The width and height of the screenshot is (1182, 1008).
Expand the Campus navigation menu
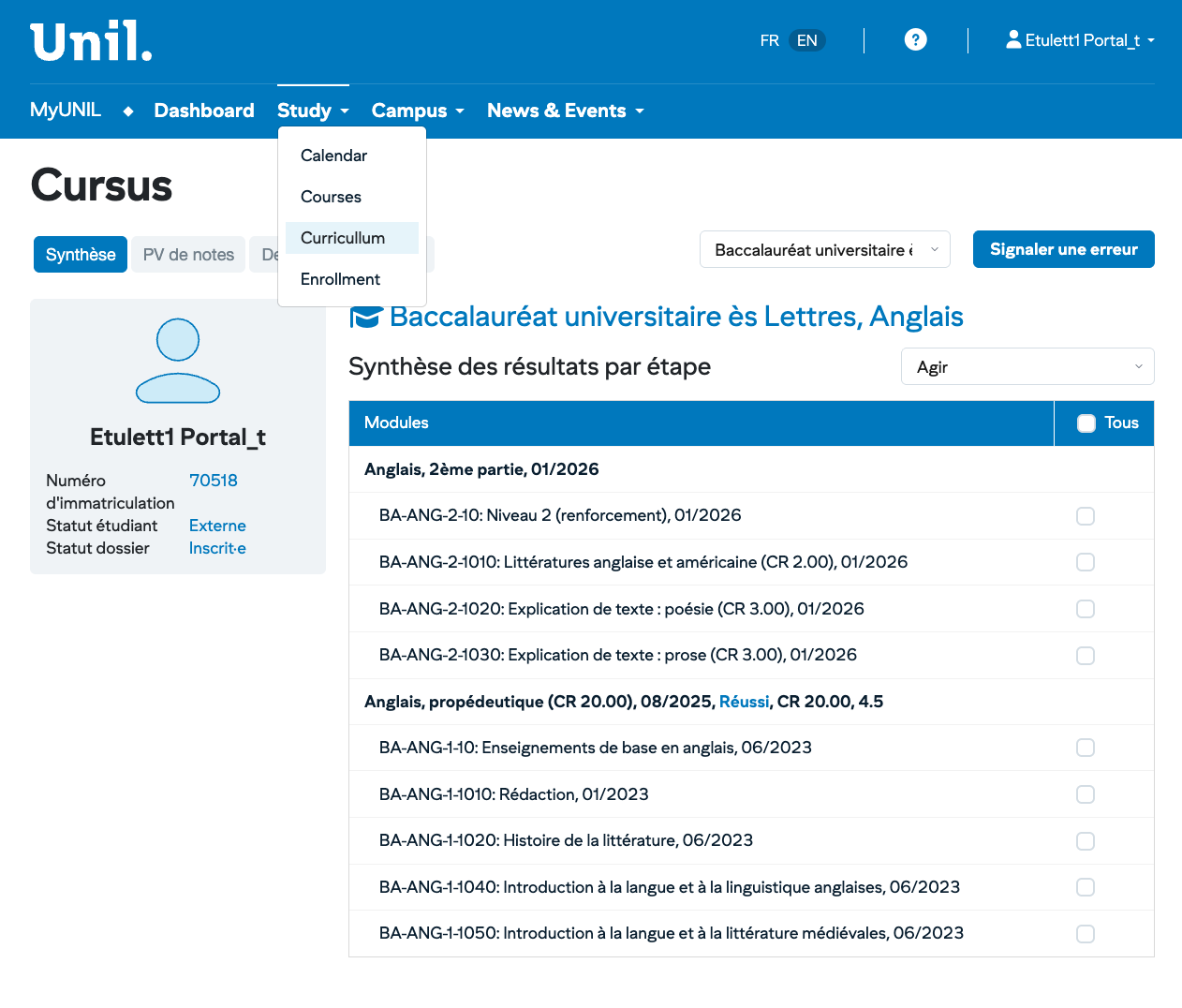418,111
